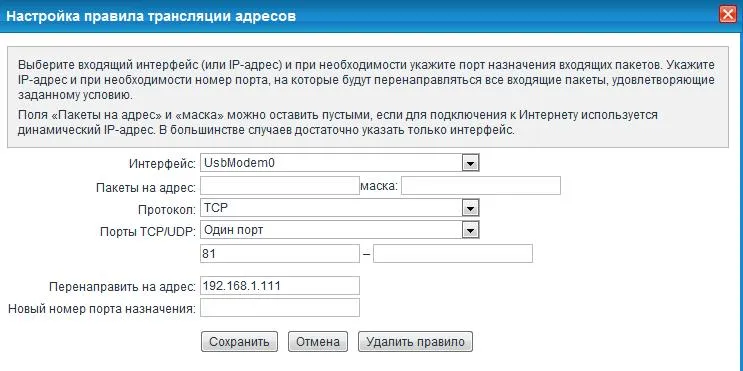Click the Пакеты на адрес: label
This screenshot has width=743, height=371.
[x=146, y=188]
